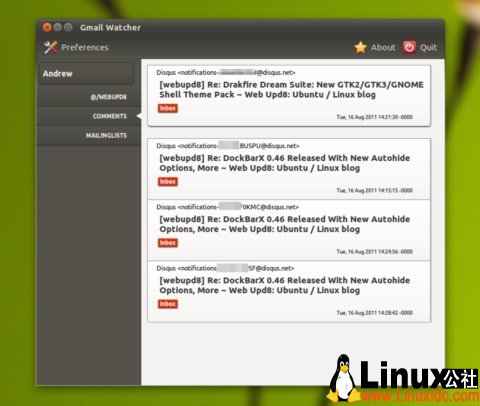Click Inbox tag on 14:28:42 email
This screenshot has width=480, height=406.
pyautogui.click(x=168, y=304)
